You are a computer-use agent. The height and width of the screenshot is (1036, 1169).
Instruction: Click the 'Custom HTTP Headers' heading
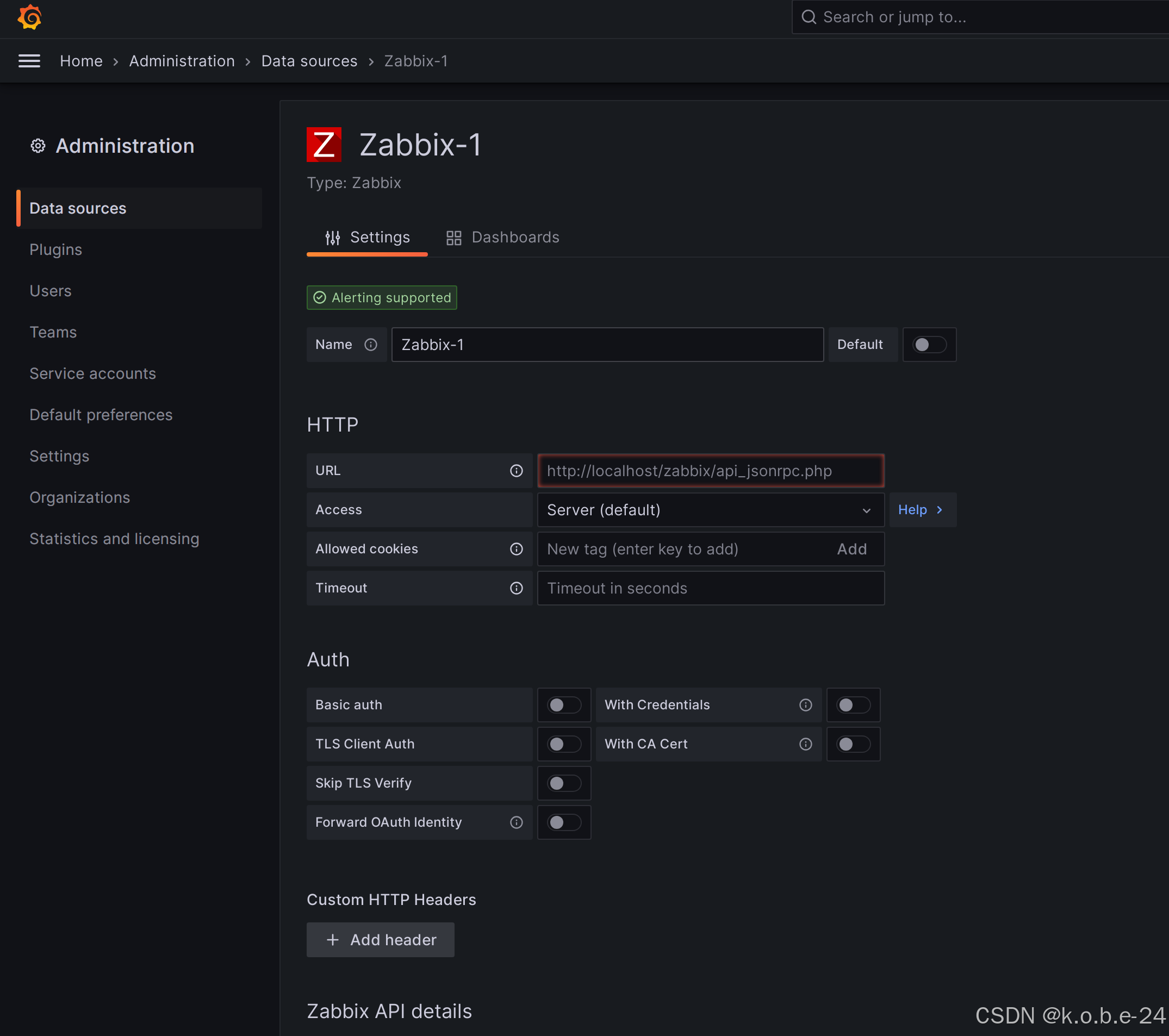coord(391,900)
